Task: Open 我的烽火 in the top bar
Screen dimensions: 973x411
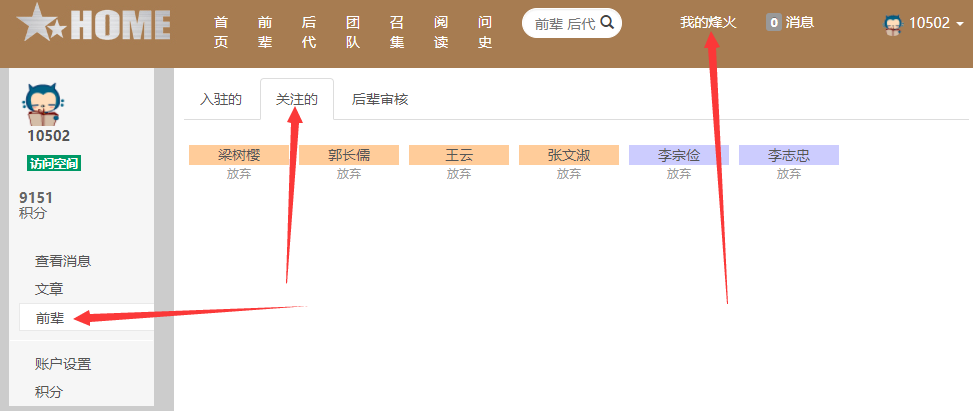Action: [707, 22]
